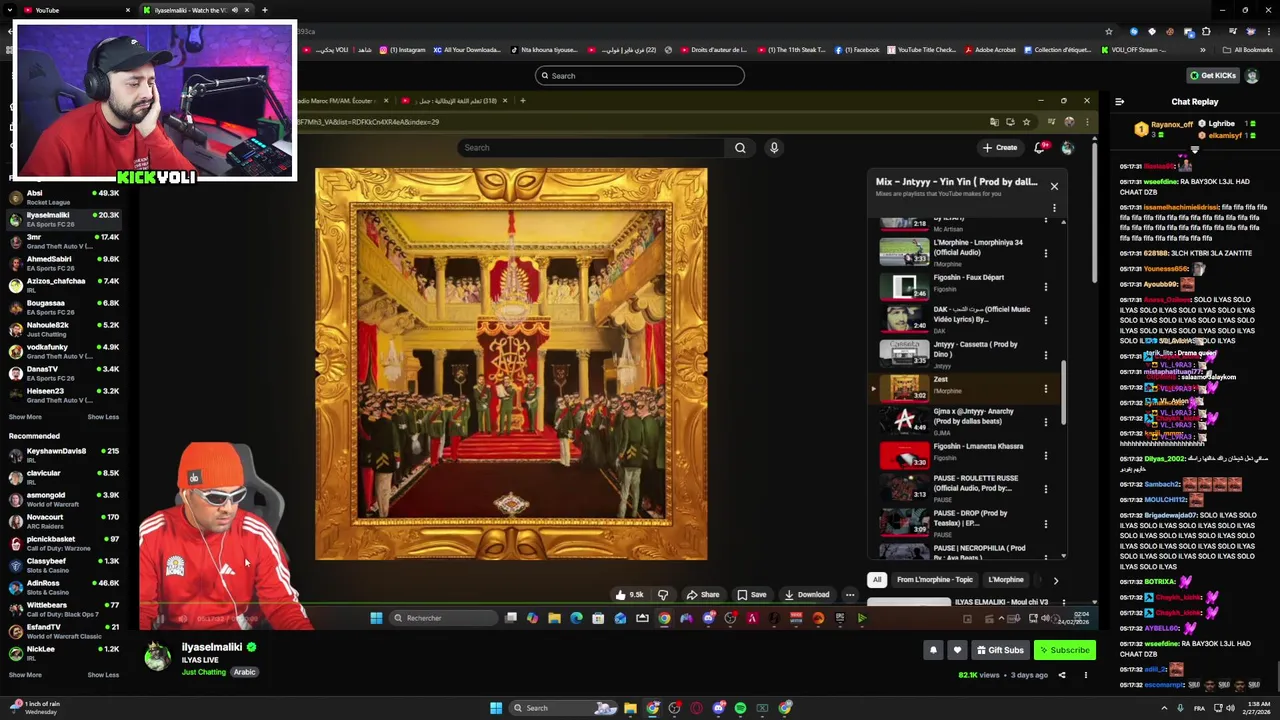Image resolution: width=1280 pixels, height=720 pixels.
Task: Open more actions ellipsis under video
Action: click(850, 595)
